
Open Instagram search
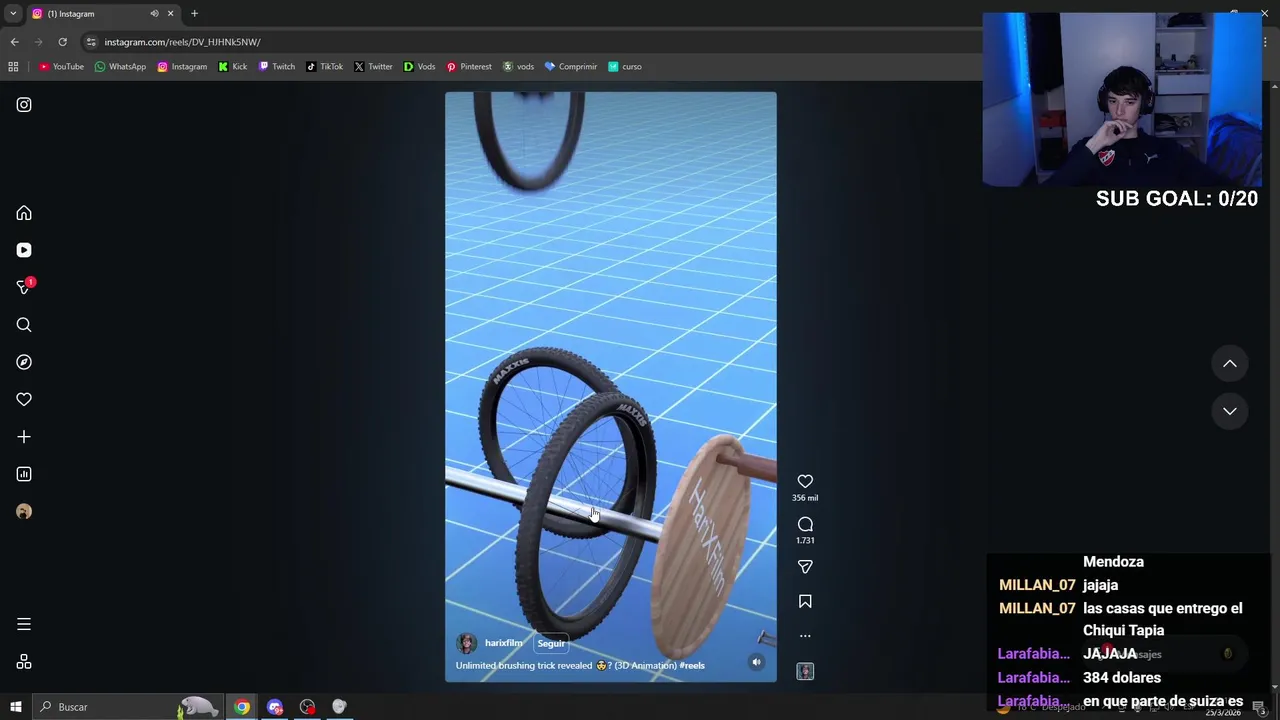24,325
